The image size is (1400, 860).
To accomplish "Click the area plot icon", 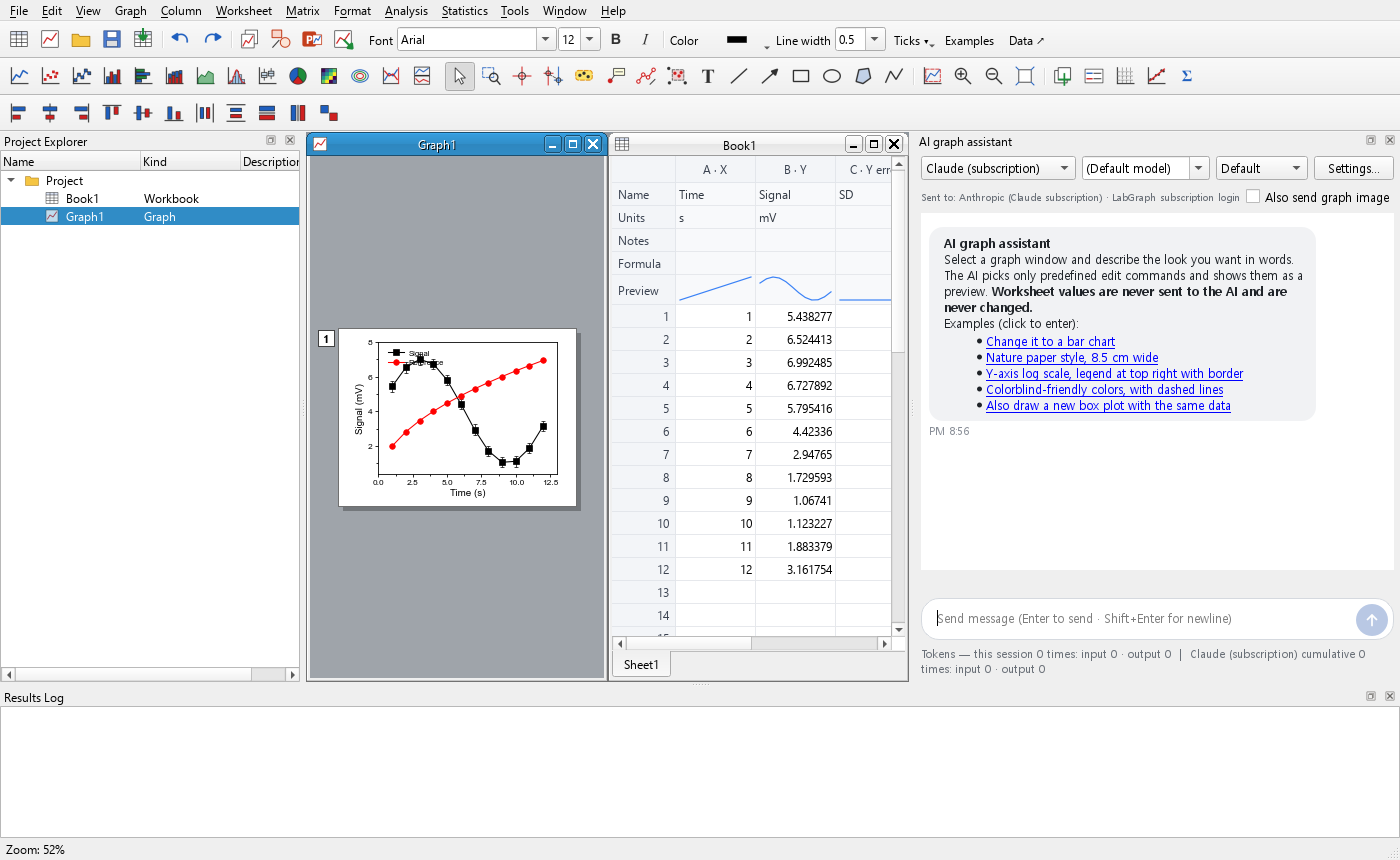I will coord(205,76).
